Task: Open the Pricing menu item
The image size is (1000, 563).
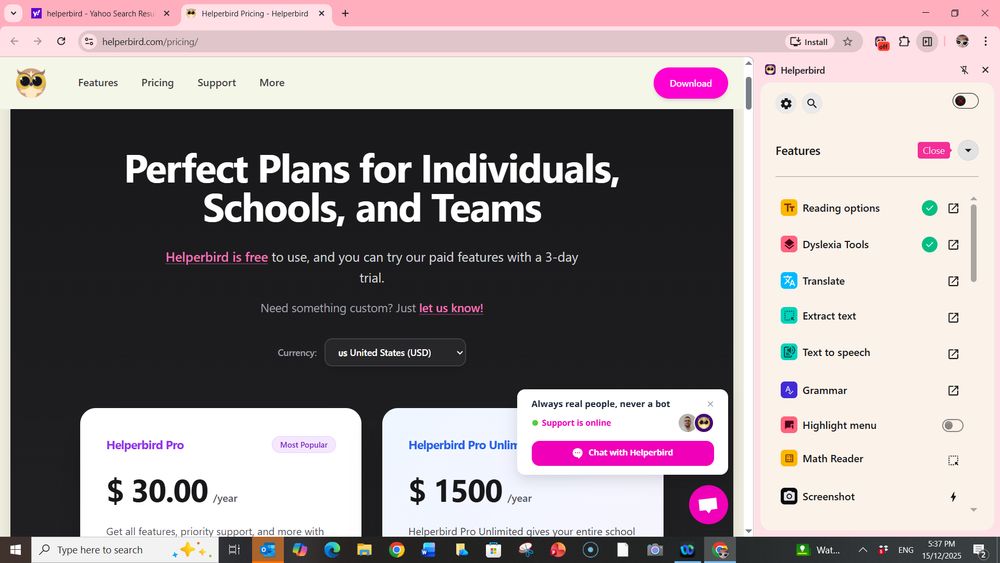Action: click(x=158, y=83)
